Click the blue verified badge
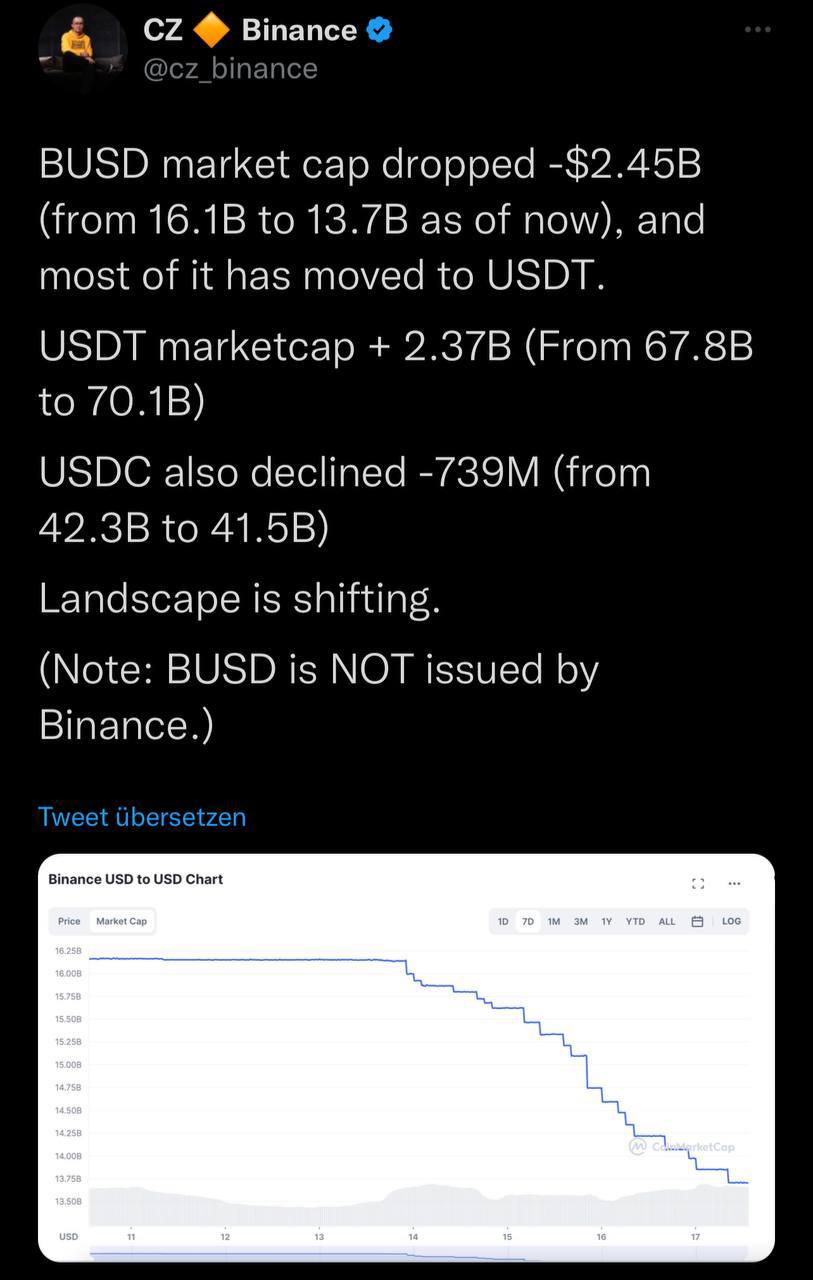This screenshot has height=1280, width=813. (x=379, y=31)
